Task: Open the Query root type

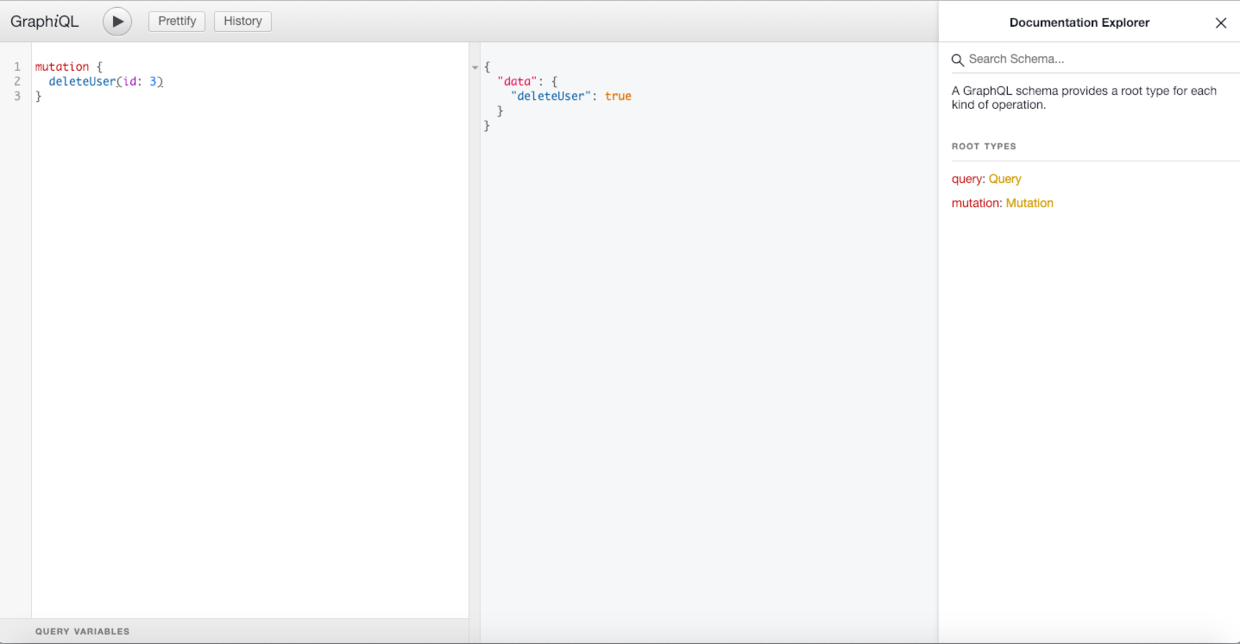Action: point(1005,179)
